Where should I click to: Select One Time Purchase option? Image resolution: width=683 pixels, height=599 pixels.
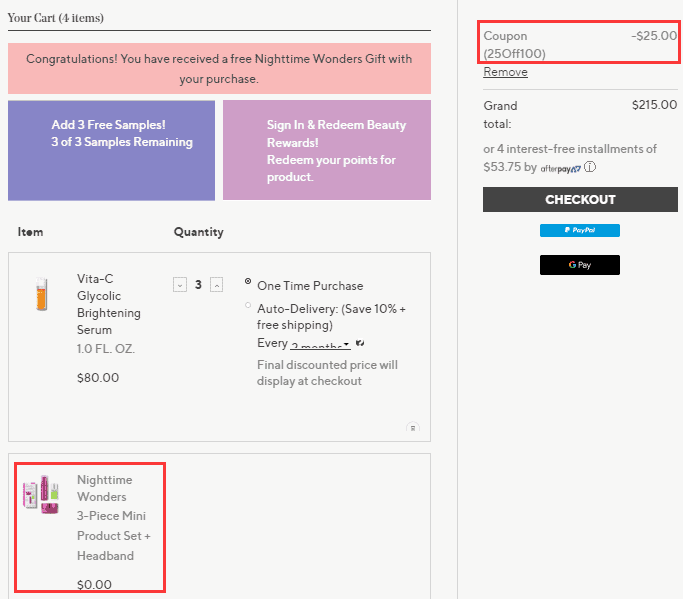248,281
